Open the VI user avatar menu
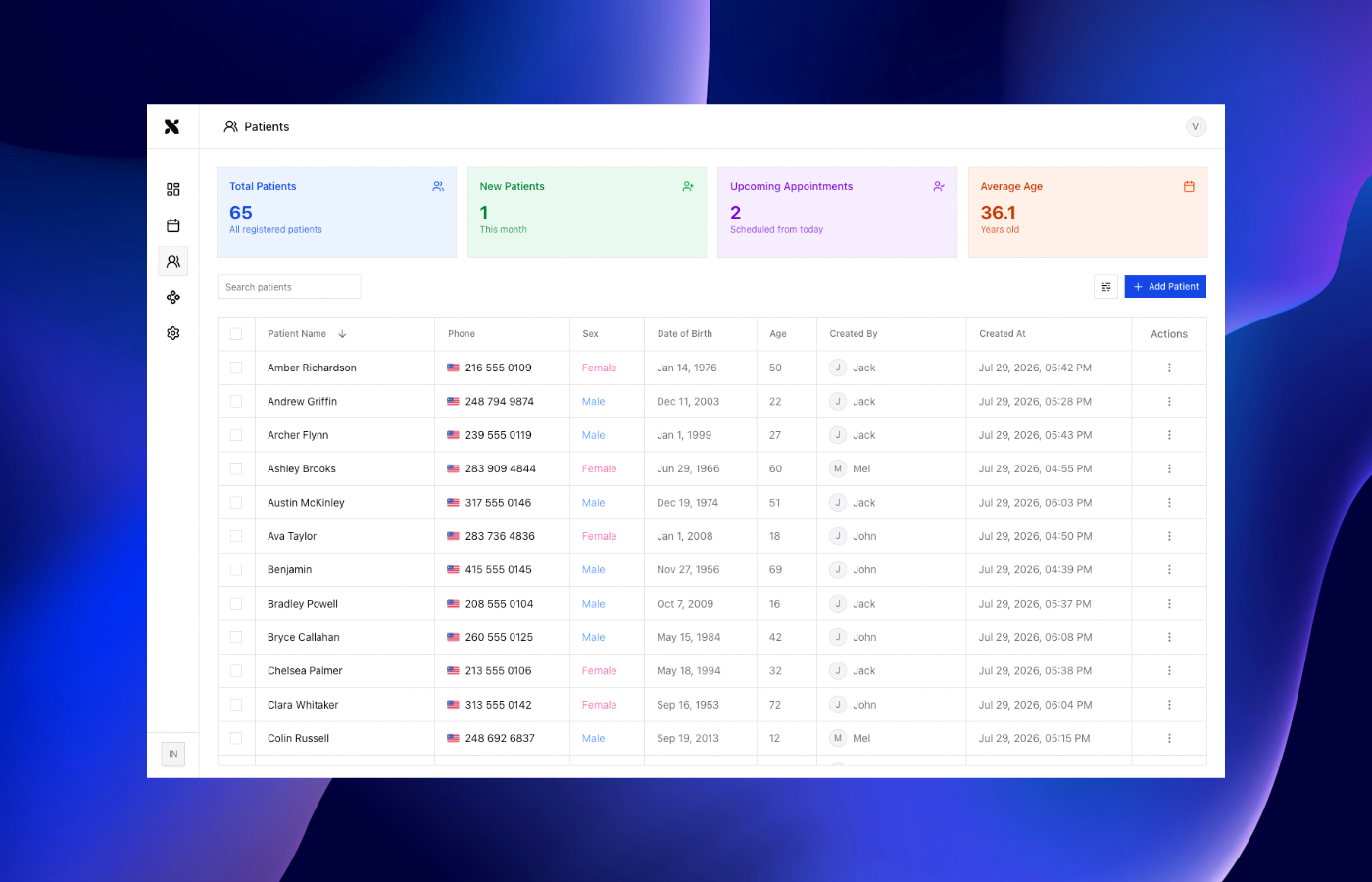 1196,126
